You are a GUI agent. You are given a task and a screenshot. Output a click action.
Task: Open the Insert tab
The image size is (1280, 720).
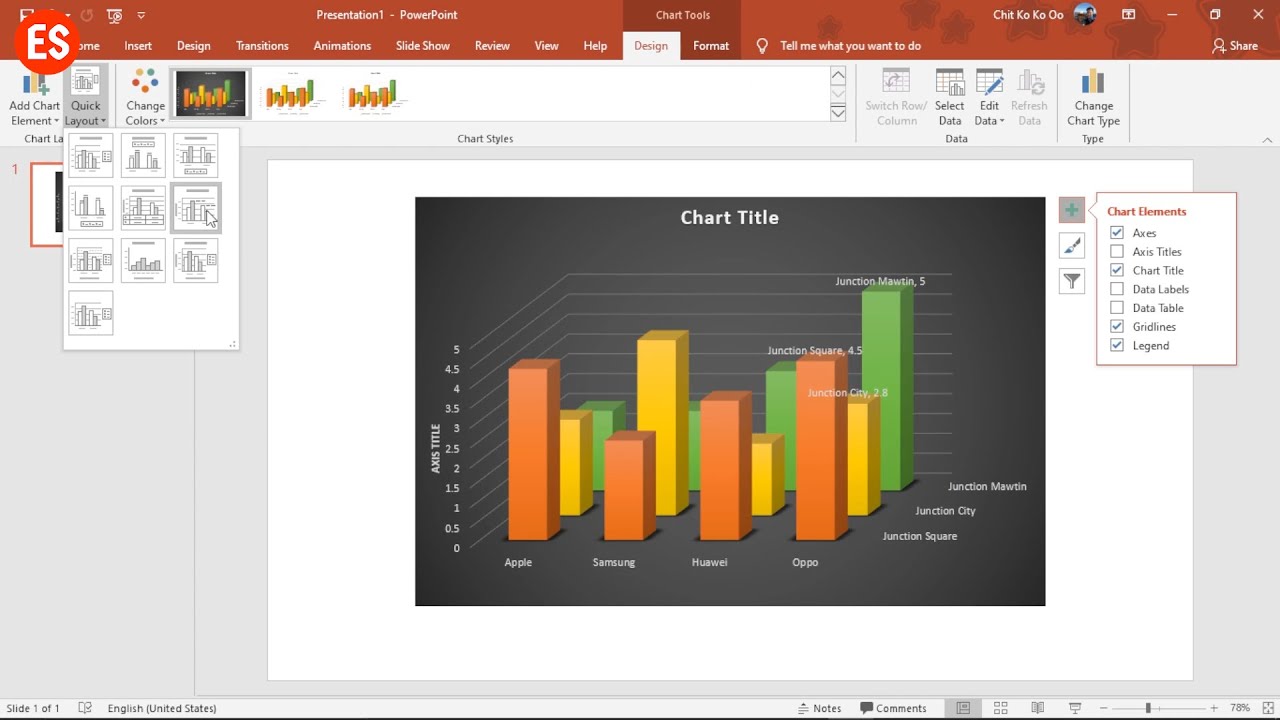click(x=138, y=46)
